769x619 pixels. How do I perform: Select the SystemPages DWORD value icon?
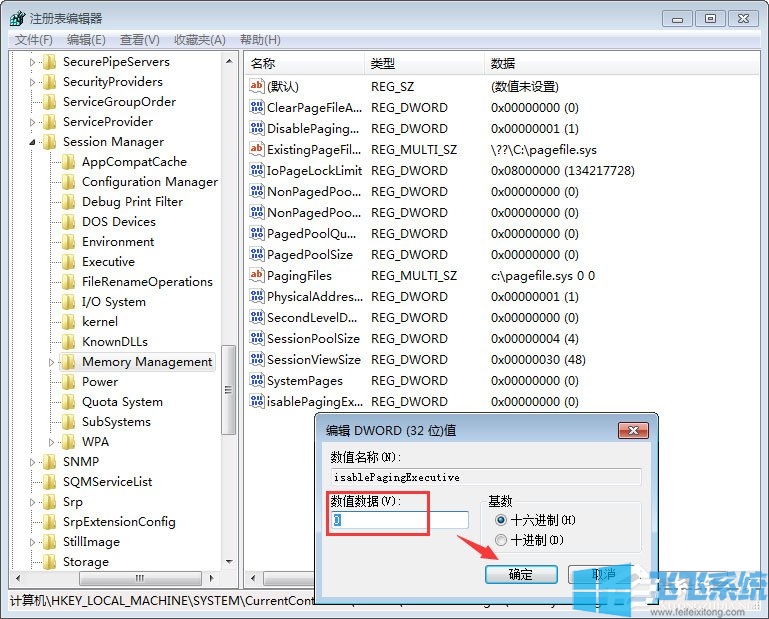pos(256,381)
